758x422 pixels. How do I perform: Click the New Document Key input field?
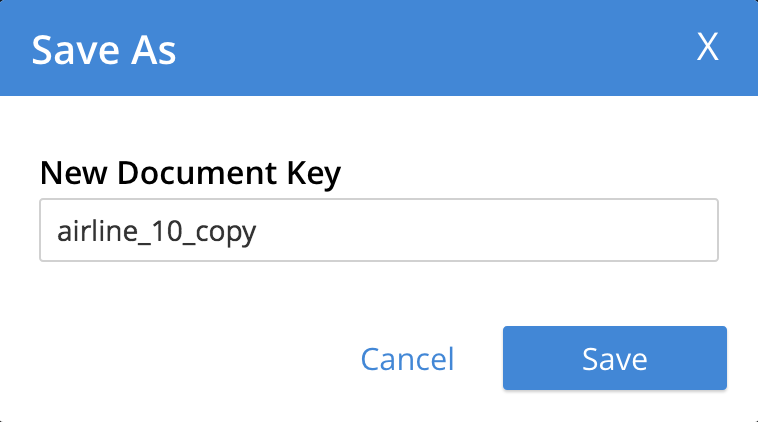[378, 231]
